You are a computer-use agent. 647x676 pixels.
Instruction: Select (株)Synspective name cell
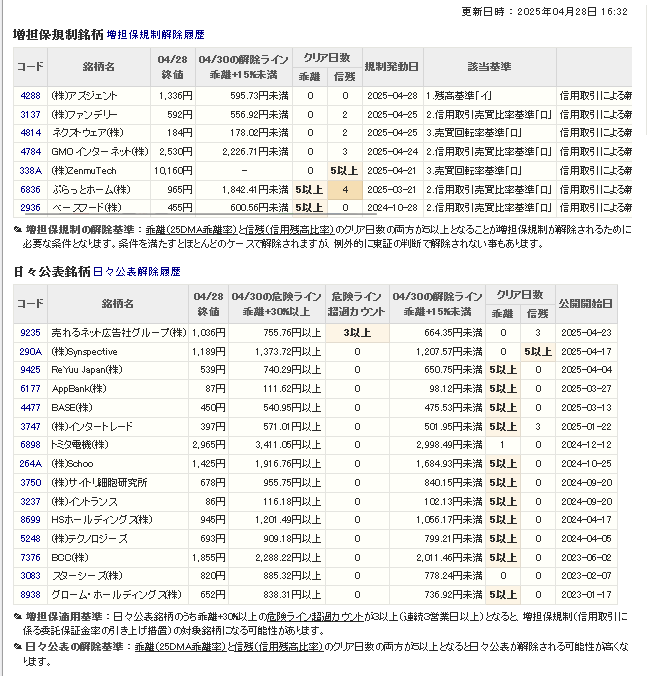[118, 352]
